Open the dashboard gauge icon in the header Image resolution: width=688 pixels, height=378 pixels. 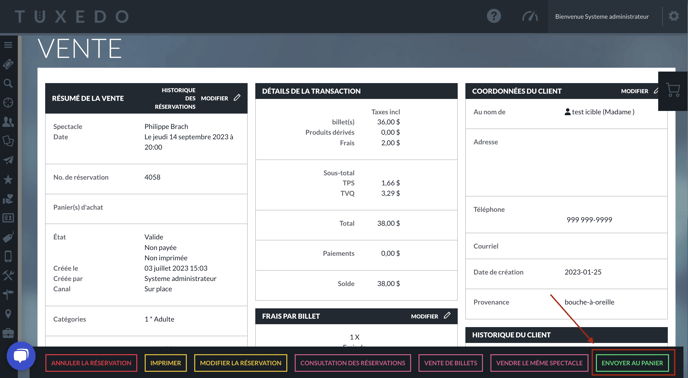(530, 17)
